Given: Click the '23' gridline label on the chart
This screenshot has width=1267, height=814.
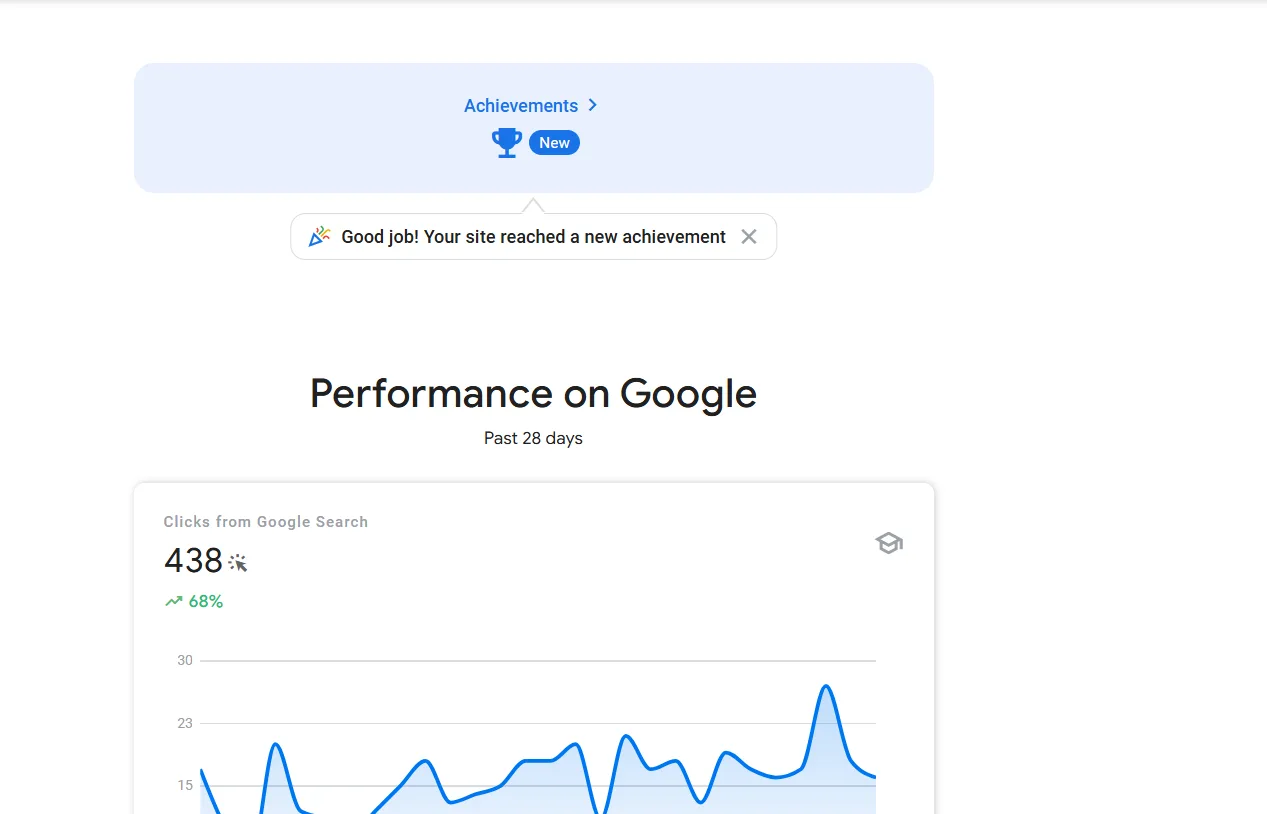Looking at the screenshot, I should [184, 722].
